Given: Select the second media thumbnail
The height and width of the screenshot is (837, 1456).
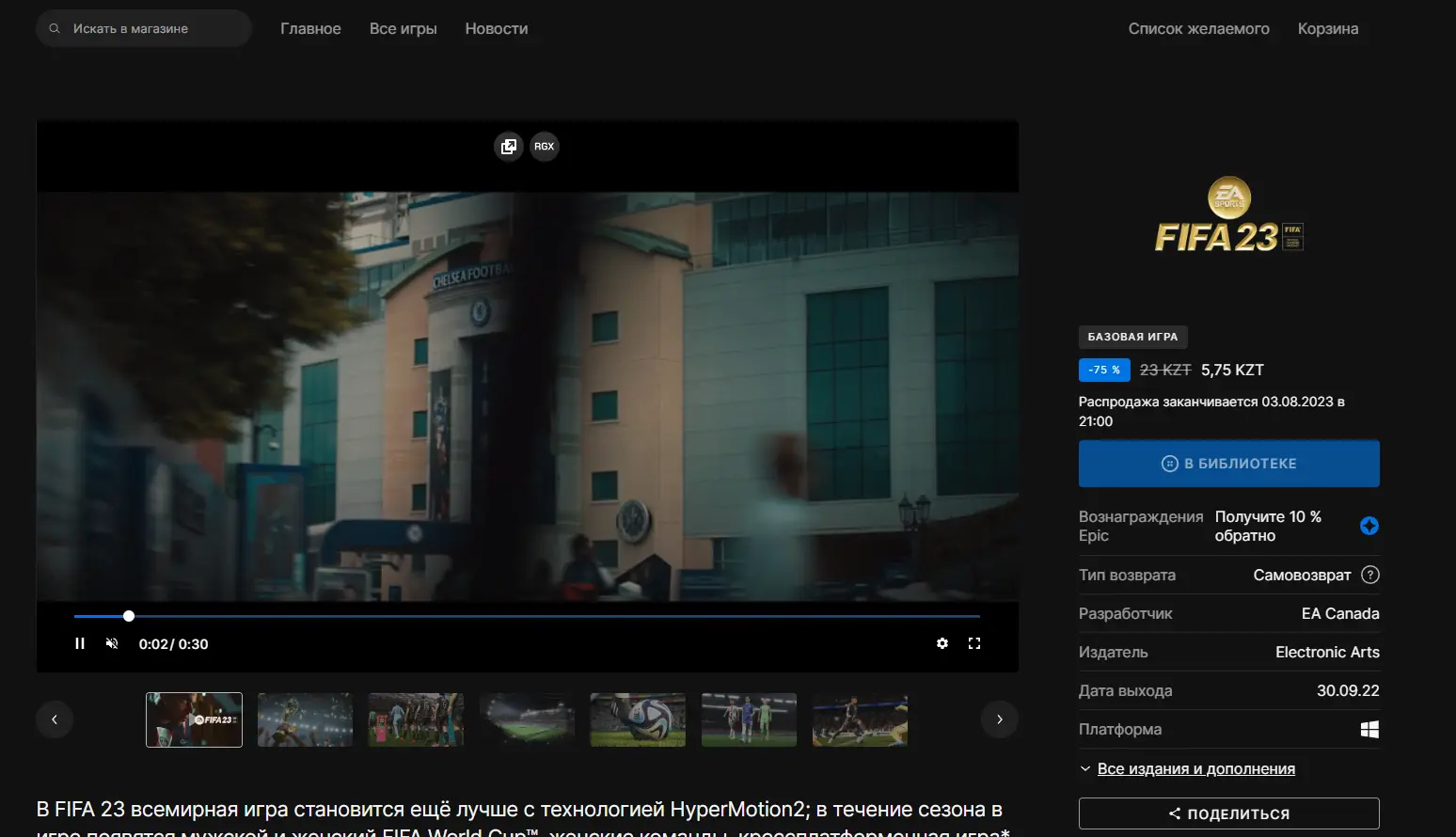Looking at the screenshot, I should 305,719.
